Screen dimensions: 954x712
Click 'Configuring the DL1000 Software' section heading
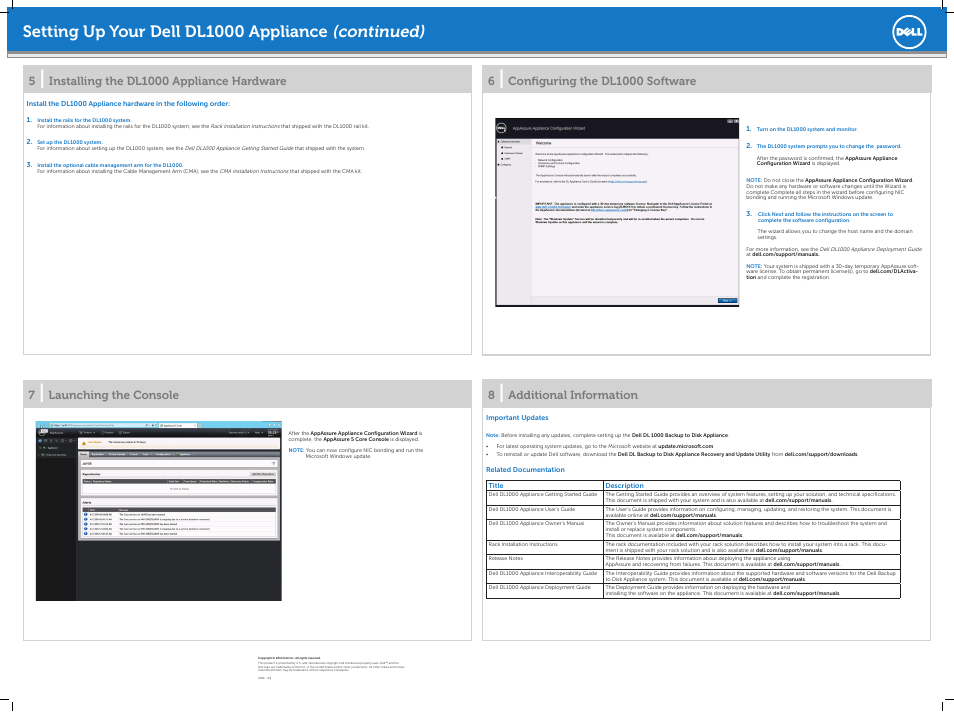(x=602, y=81)
